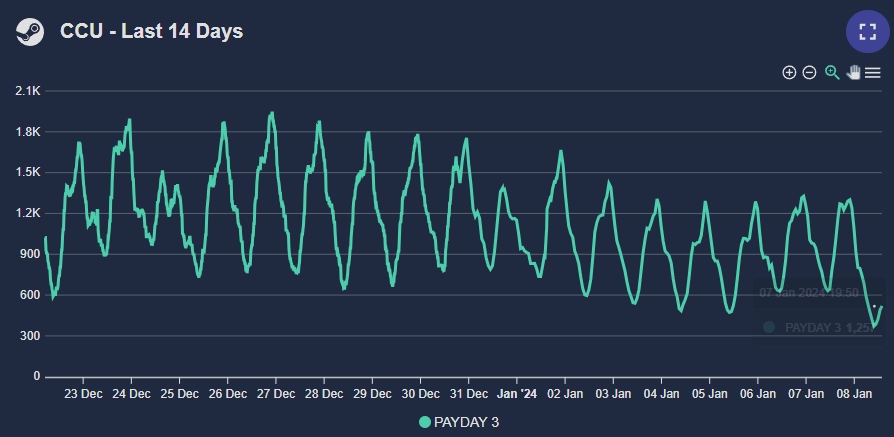The height and width of the screenshot is (437, 894).
Task: Zoom in using the plus icon
Action: (x=789, y=72)
